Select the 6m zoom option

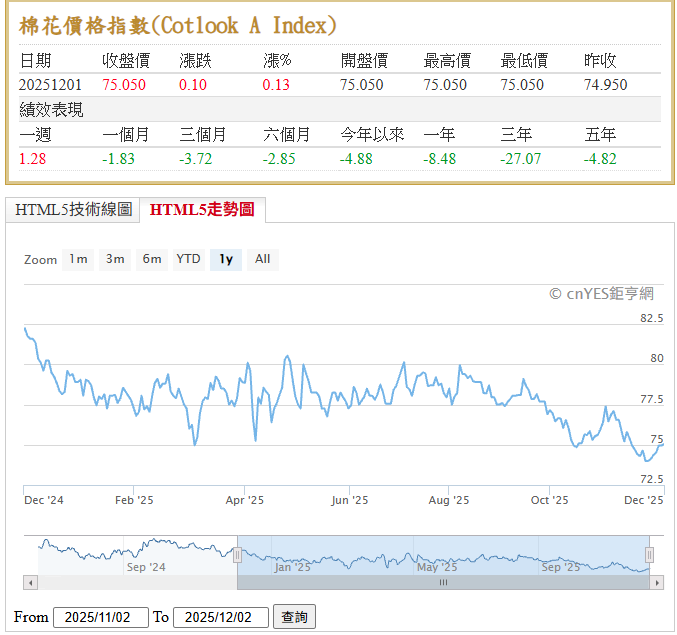(x=152, y=259)
